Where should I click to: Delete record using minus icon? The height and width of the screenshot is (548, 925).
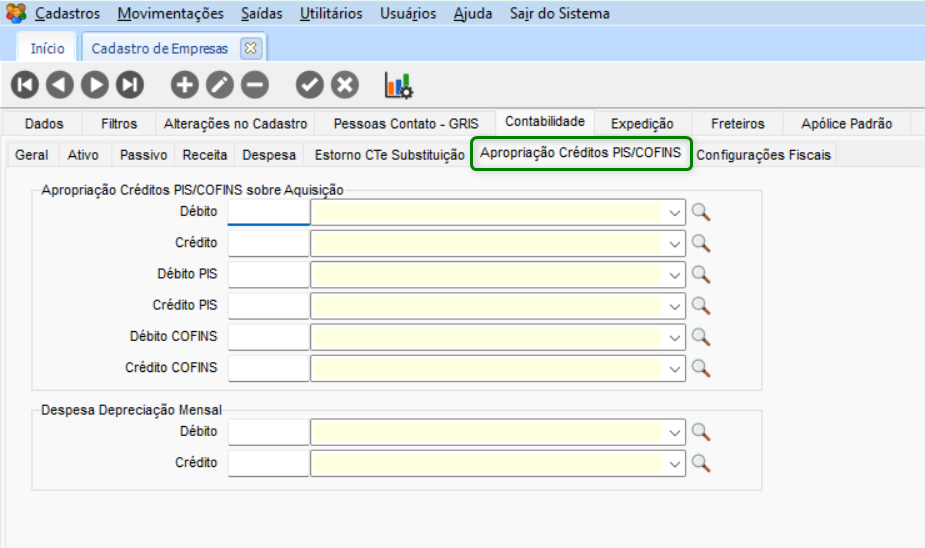click(255, 85)
